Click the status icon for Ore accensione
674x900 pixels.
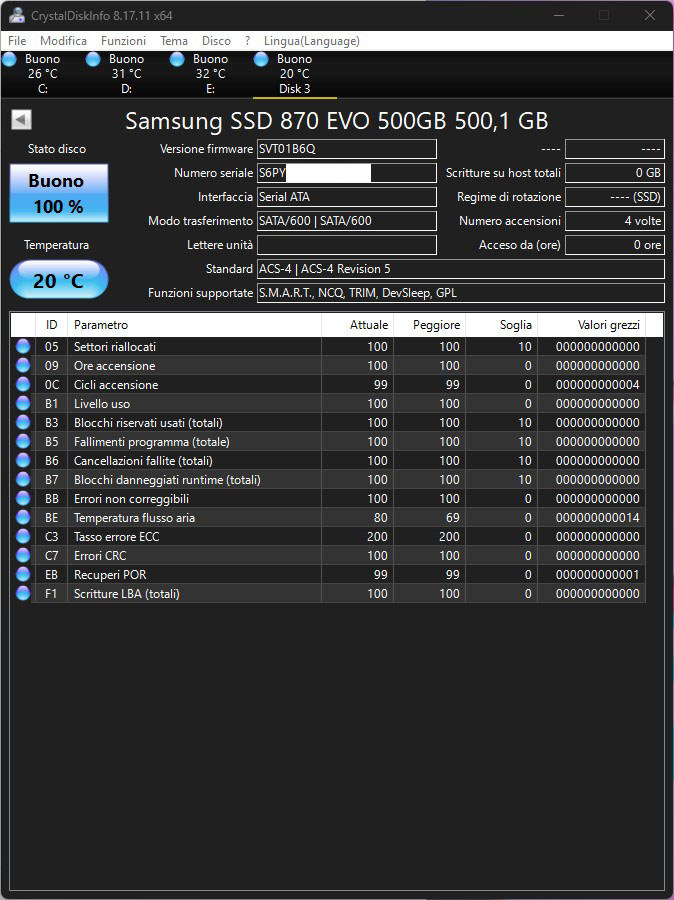click(23, 365)
